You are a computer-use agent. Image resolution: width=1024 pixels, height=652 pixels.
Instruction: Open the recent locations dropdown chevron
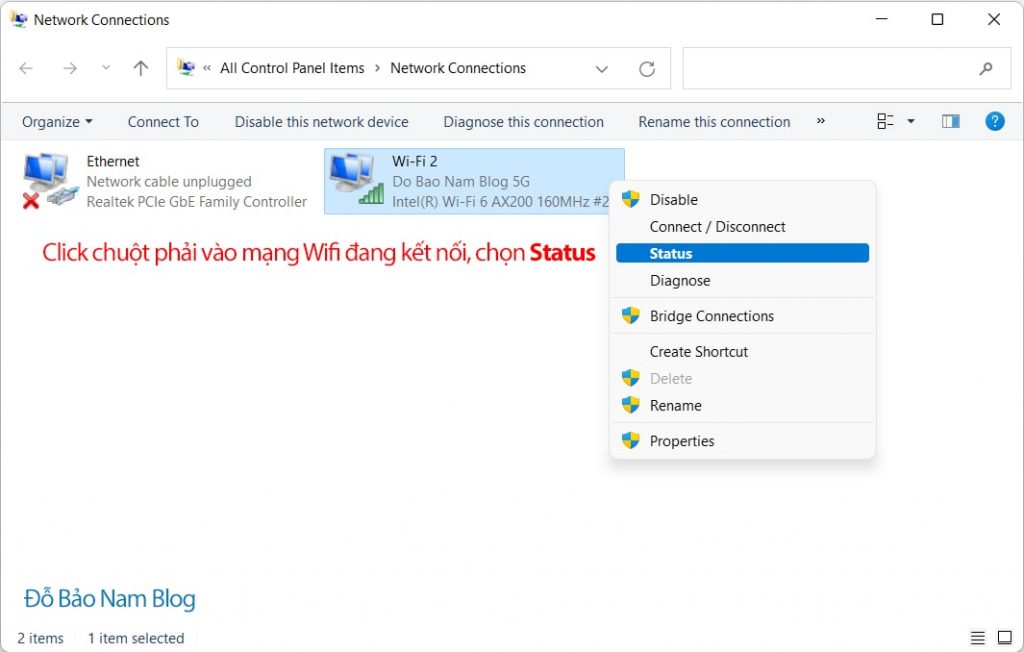(106, 67)
